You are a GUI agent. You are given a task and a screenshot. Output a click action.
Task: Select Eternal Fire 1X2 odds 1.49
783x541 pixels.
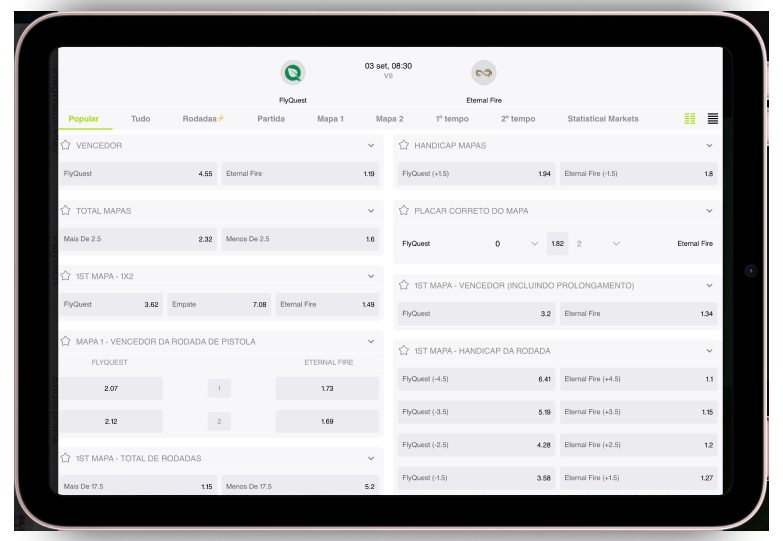(x=327, y=304)
